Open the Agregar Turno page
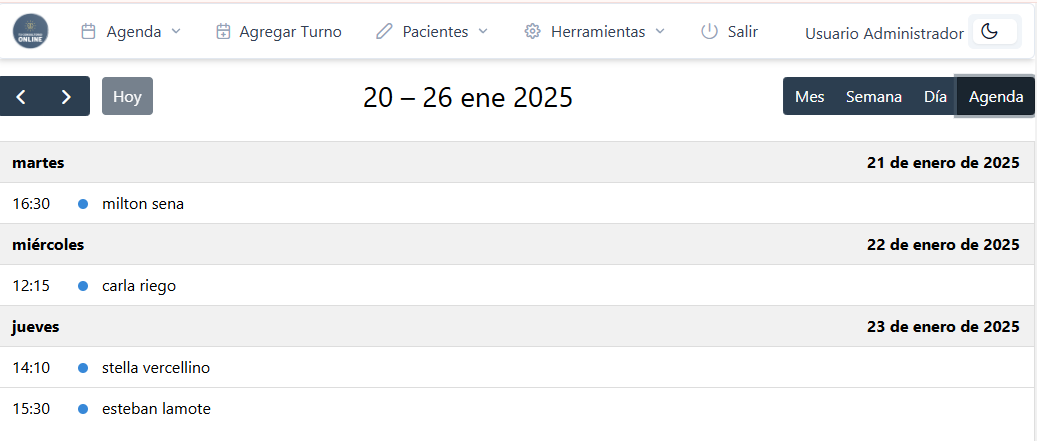The width and height of the screenshot is (1037, 441). [290, 31]
